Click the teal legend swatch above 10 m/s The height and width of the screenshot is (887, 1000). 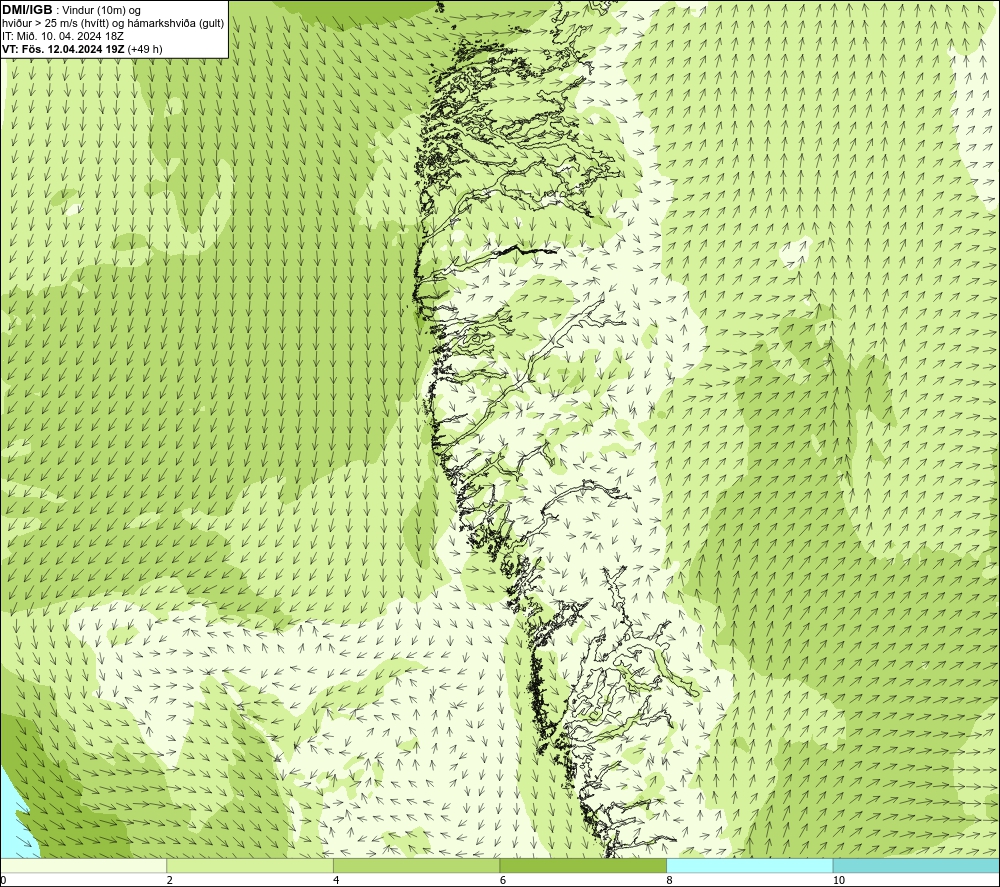916,865
